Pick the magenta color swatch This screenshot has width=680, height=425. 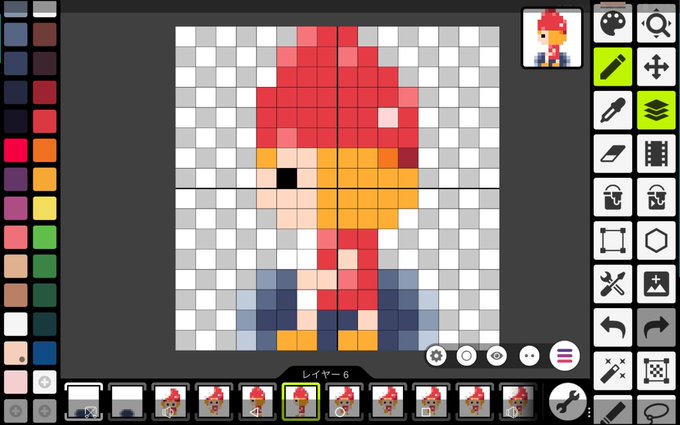(x=16, y=208)
